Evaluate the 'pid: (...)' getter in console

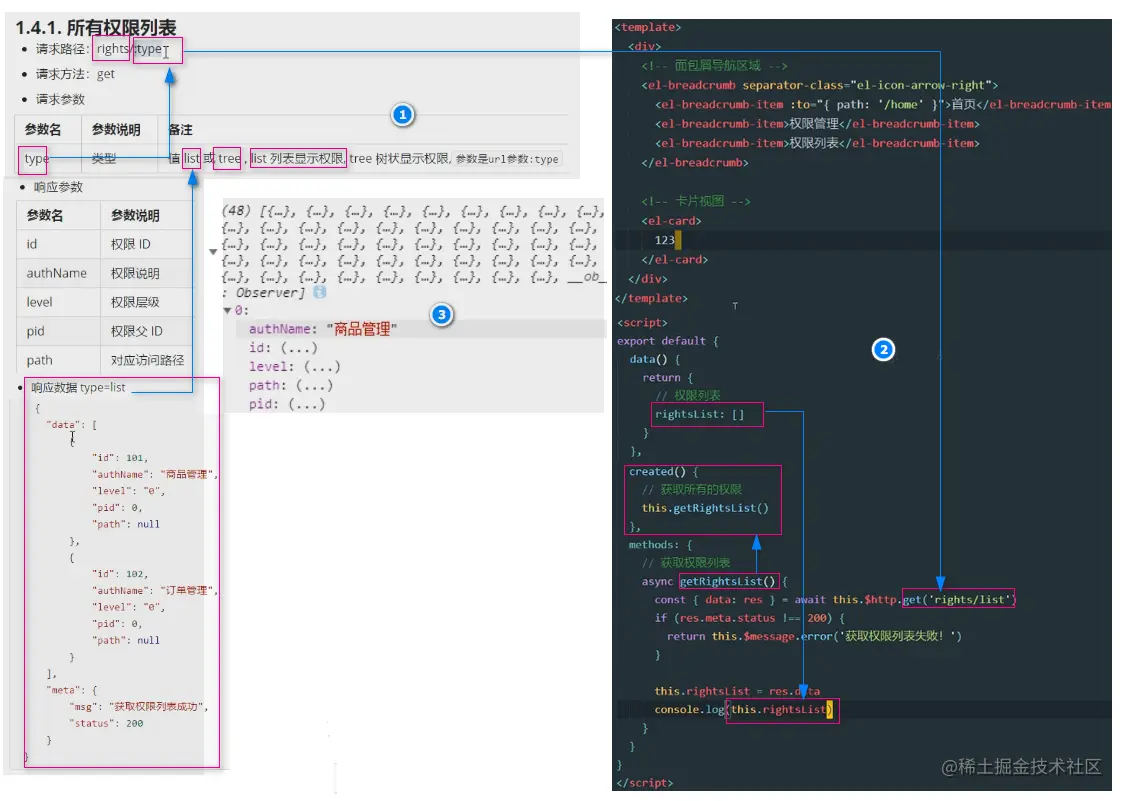[287, 404]
